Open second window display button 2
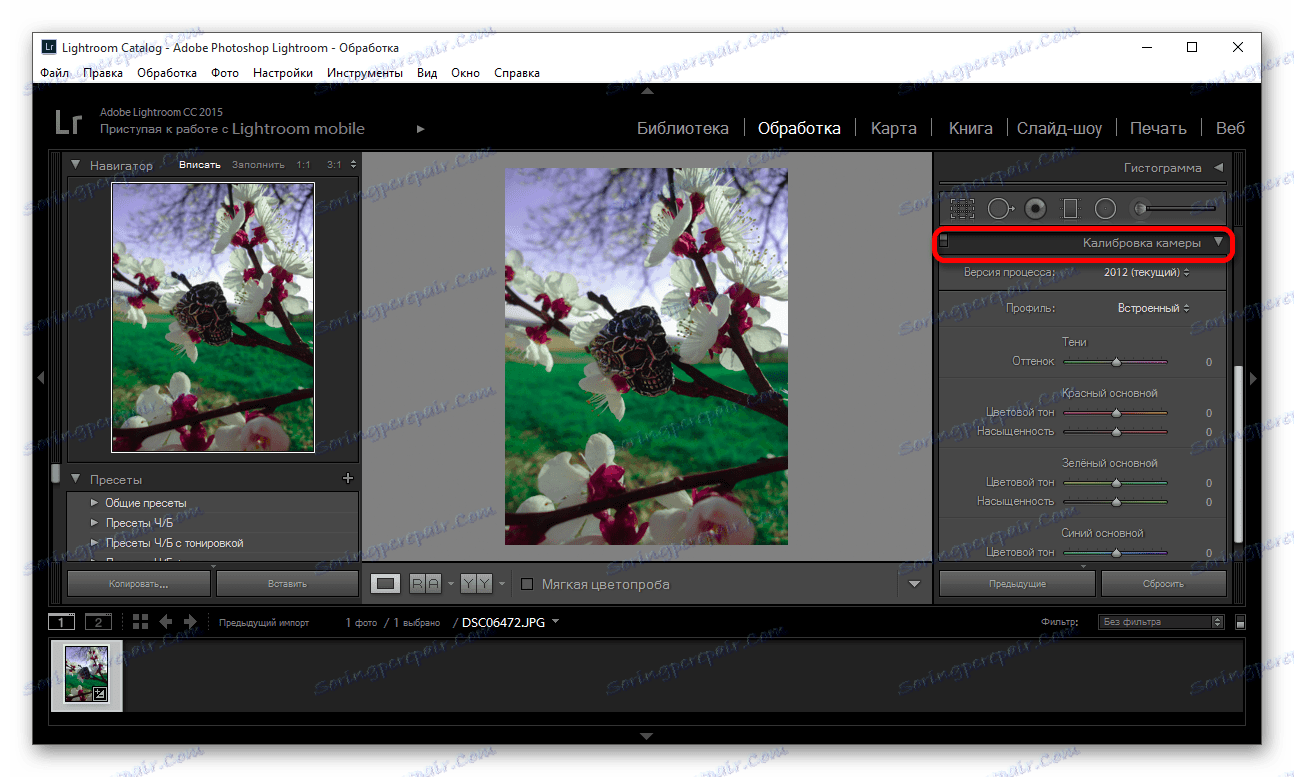This screenshot has width=1294, height=777. pos(98,622)
